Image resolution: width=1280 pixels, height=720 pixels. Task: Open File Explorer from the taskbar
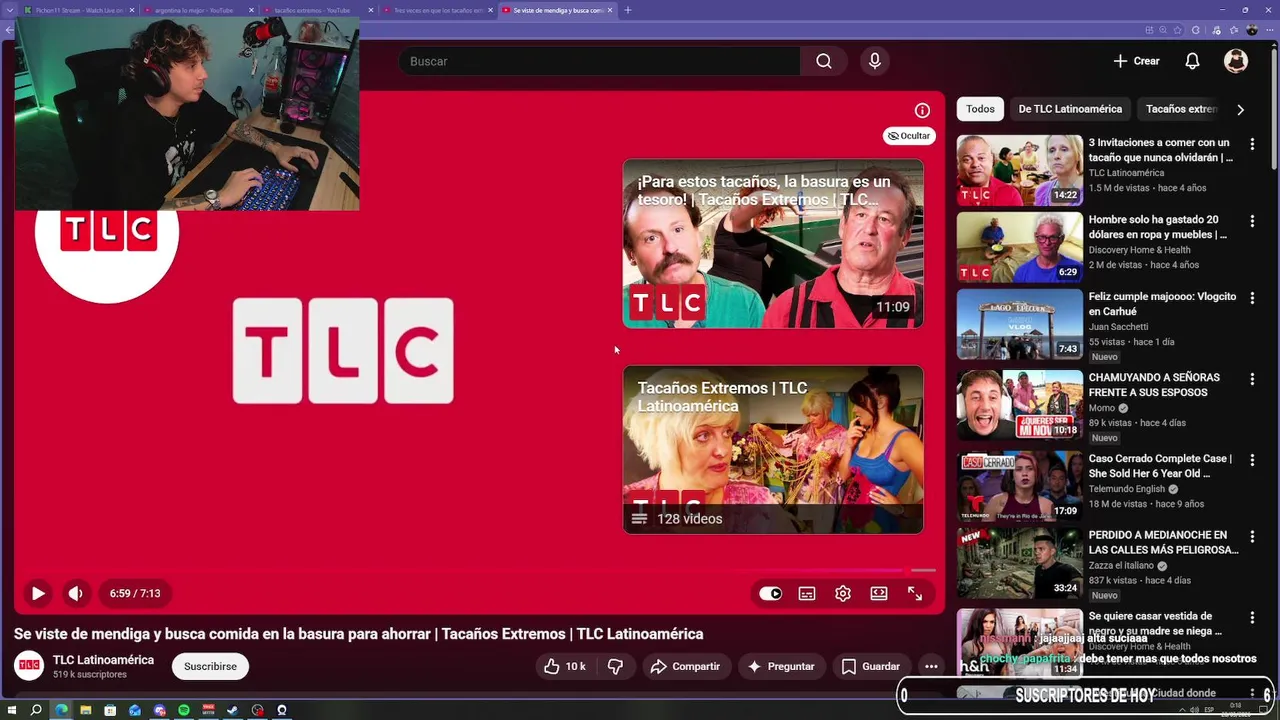[86, 710]
